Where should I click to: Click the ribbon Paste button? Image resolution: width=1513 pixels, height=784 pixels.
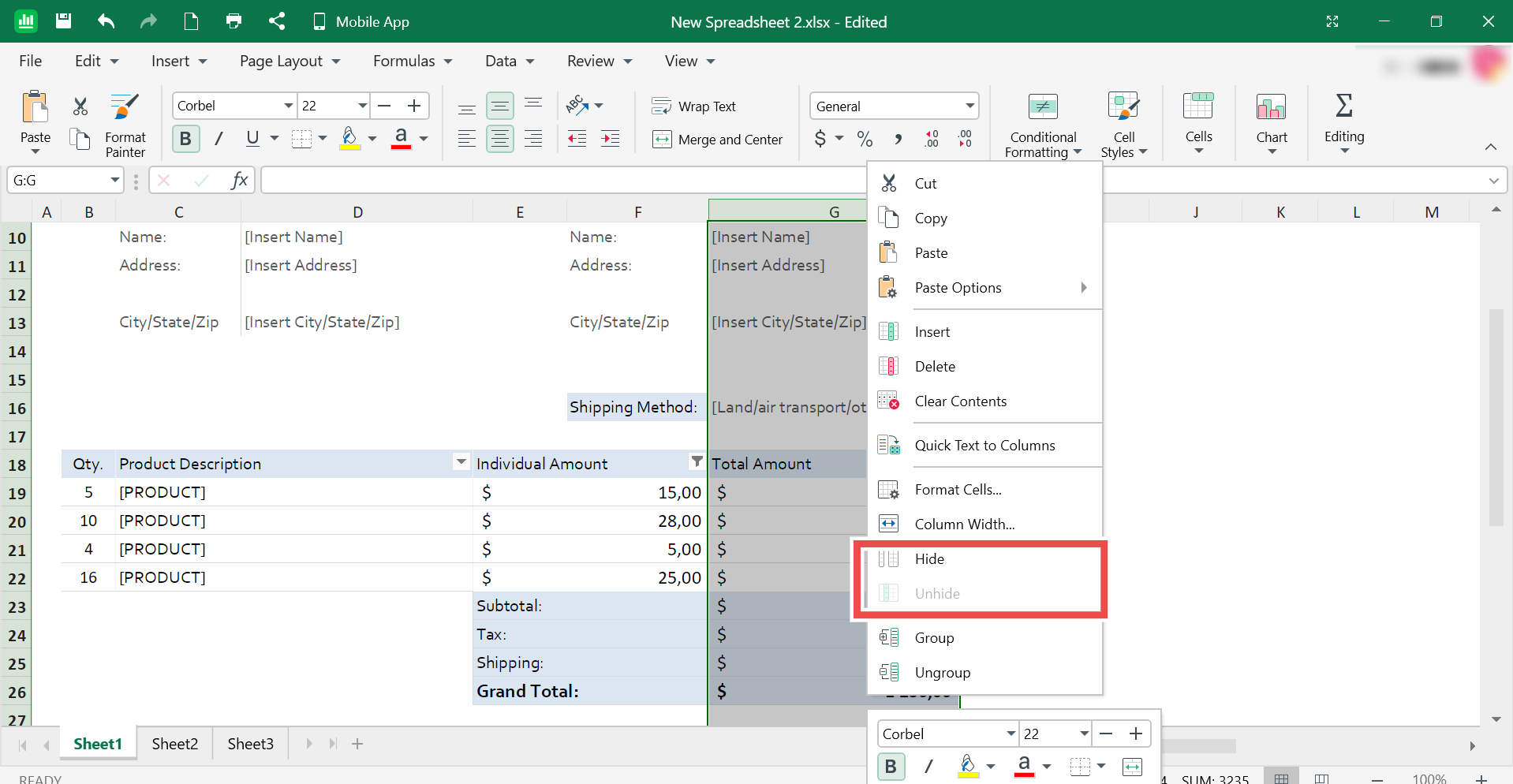point(35,122)
